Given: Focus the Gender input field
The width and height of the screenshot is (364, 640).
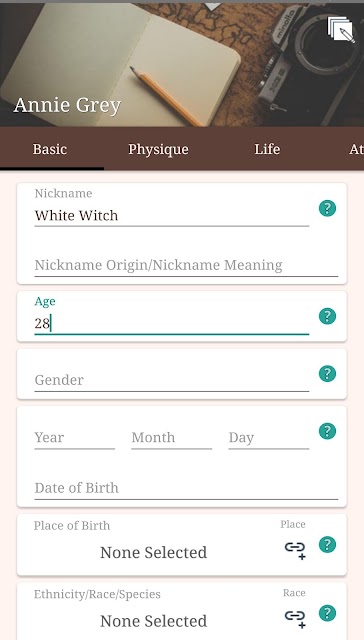Looking at the screenshot, I should tap(171, 380).
